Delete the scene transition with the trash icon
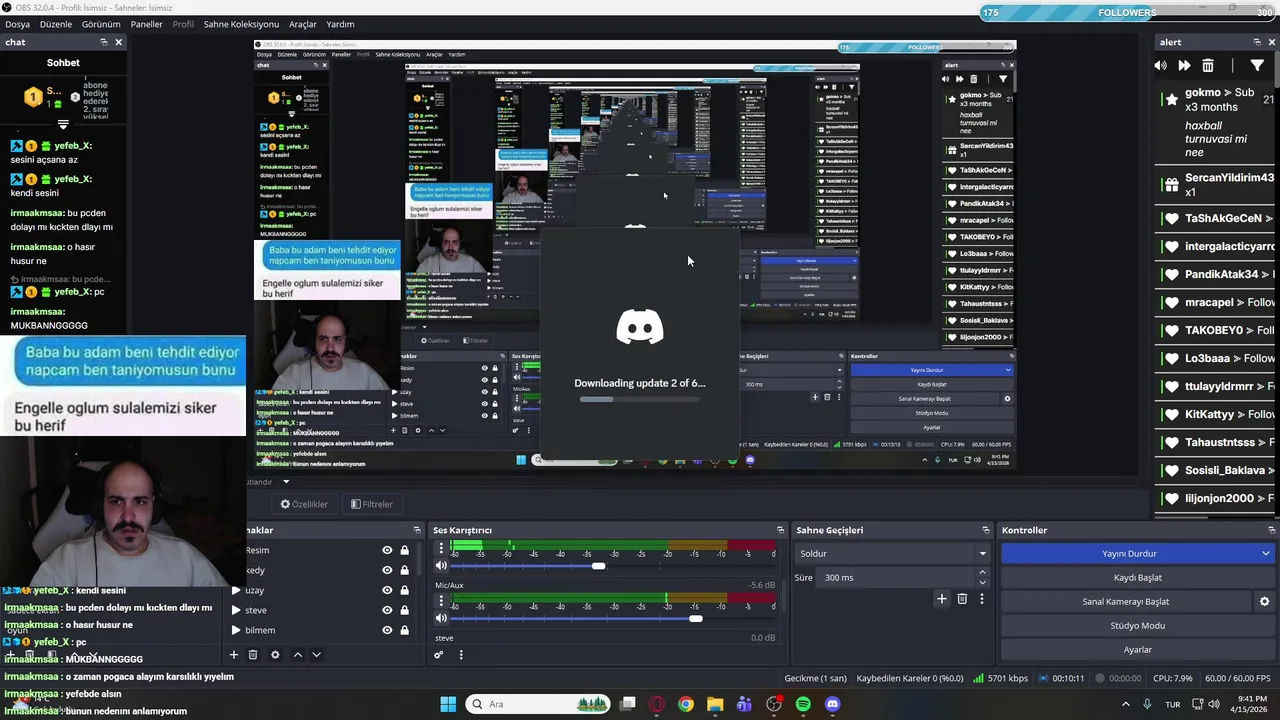This screenshot has width=1280, height=720. [x=962, y=599]
